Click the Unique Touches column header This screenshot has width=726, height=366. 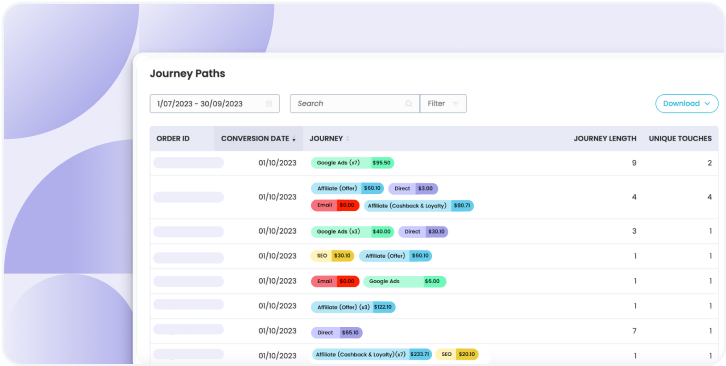[680, 139]
